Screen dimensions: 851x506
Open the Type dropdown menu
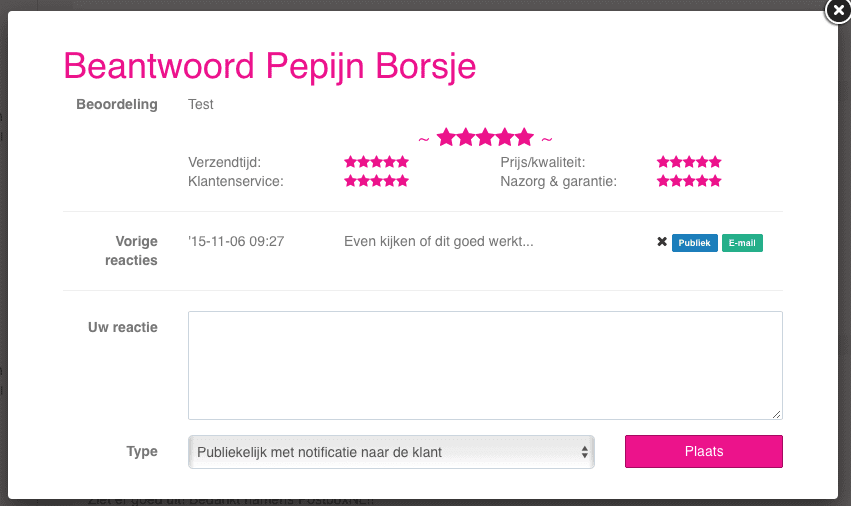coord(391,452)
